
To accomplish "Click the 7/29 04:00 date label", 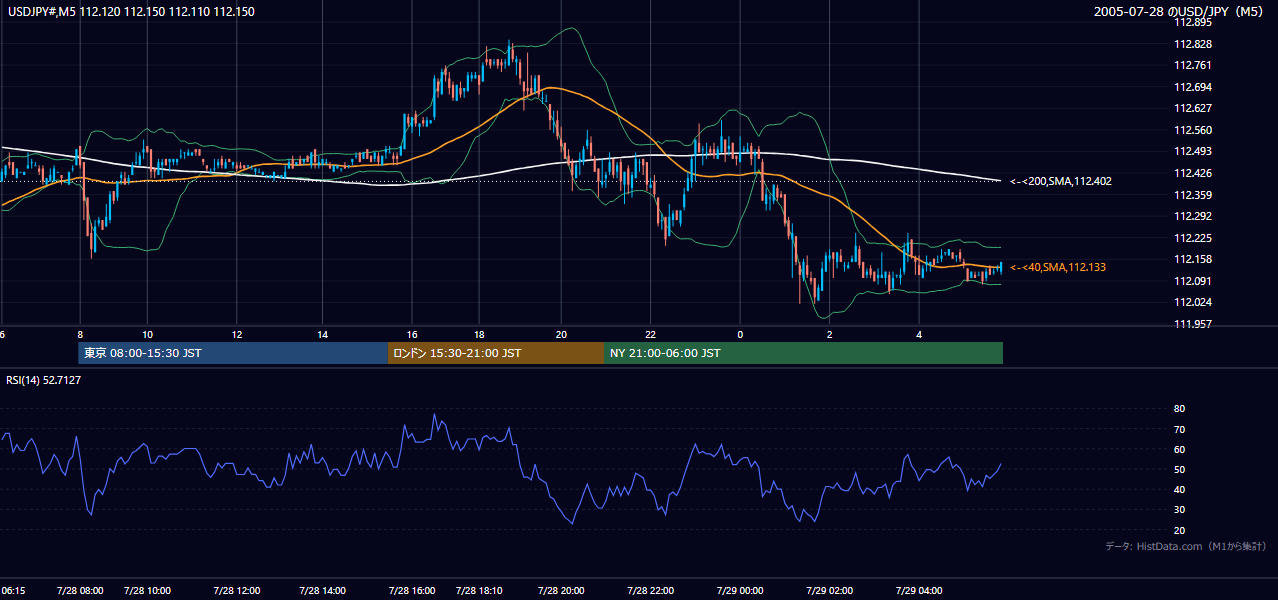I will tap(919, 590).
